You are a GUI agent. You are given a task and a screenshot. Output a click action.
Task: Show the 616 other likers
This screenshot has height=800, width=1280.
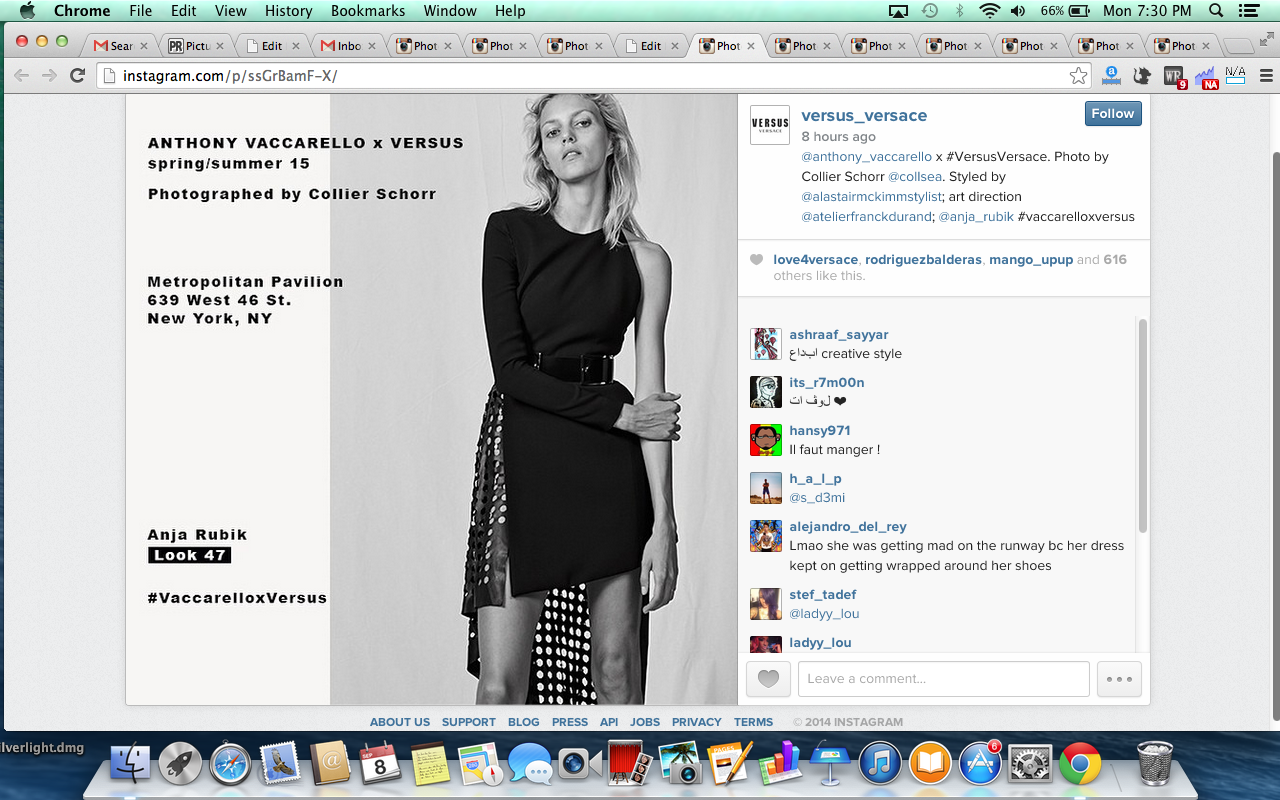(1115, 260)
